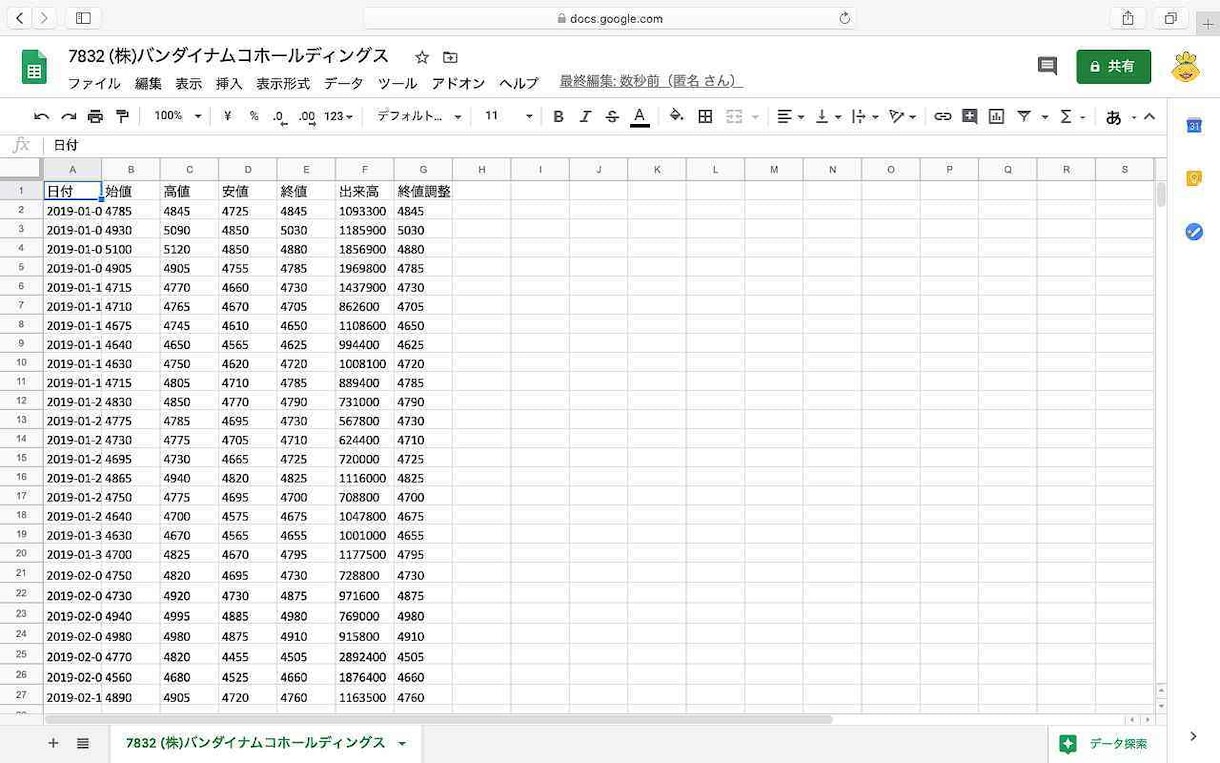Open Calendar in side panel

pos(1193,125)
